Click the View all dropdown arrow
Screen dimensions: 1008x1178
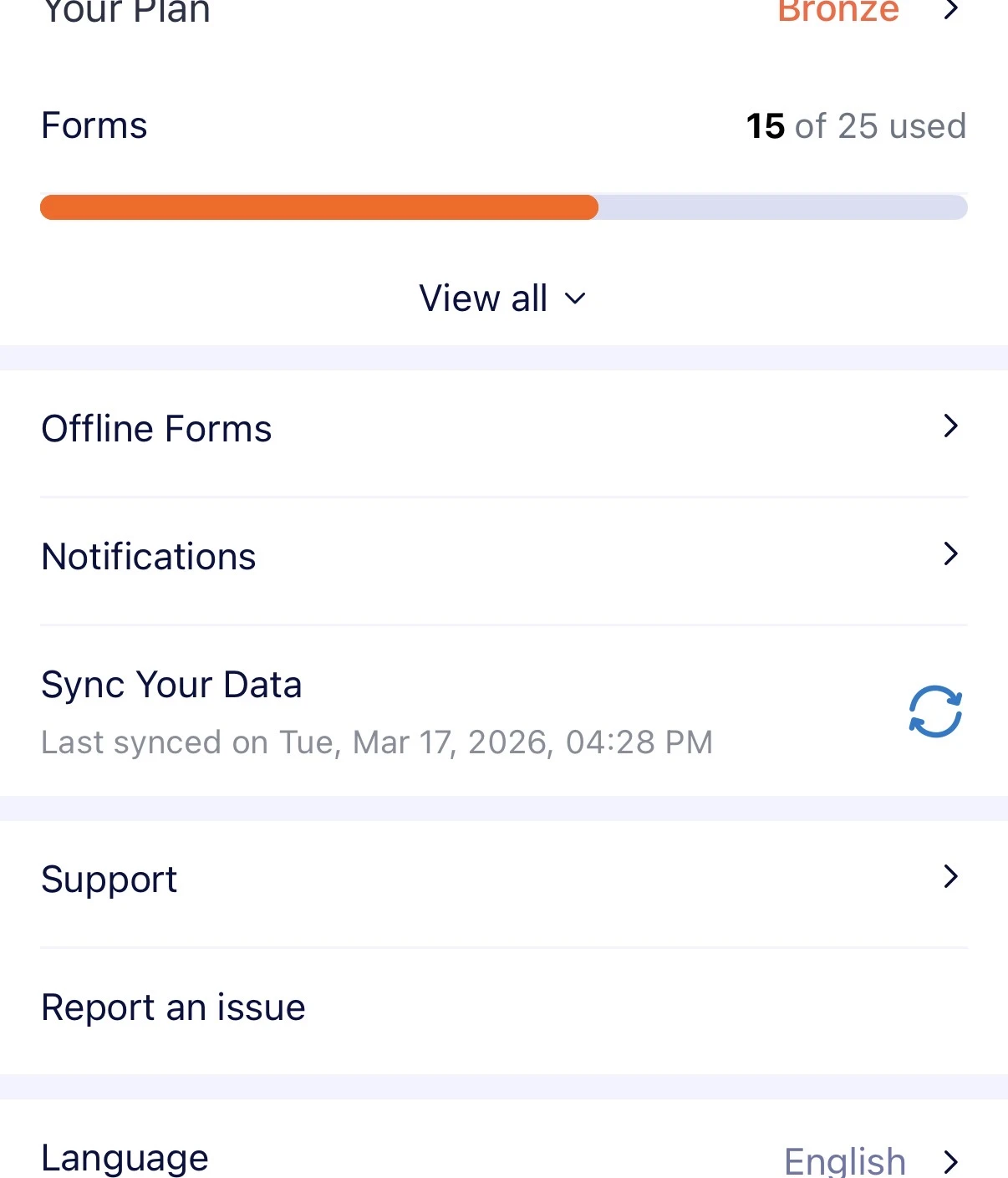[574, 298]
